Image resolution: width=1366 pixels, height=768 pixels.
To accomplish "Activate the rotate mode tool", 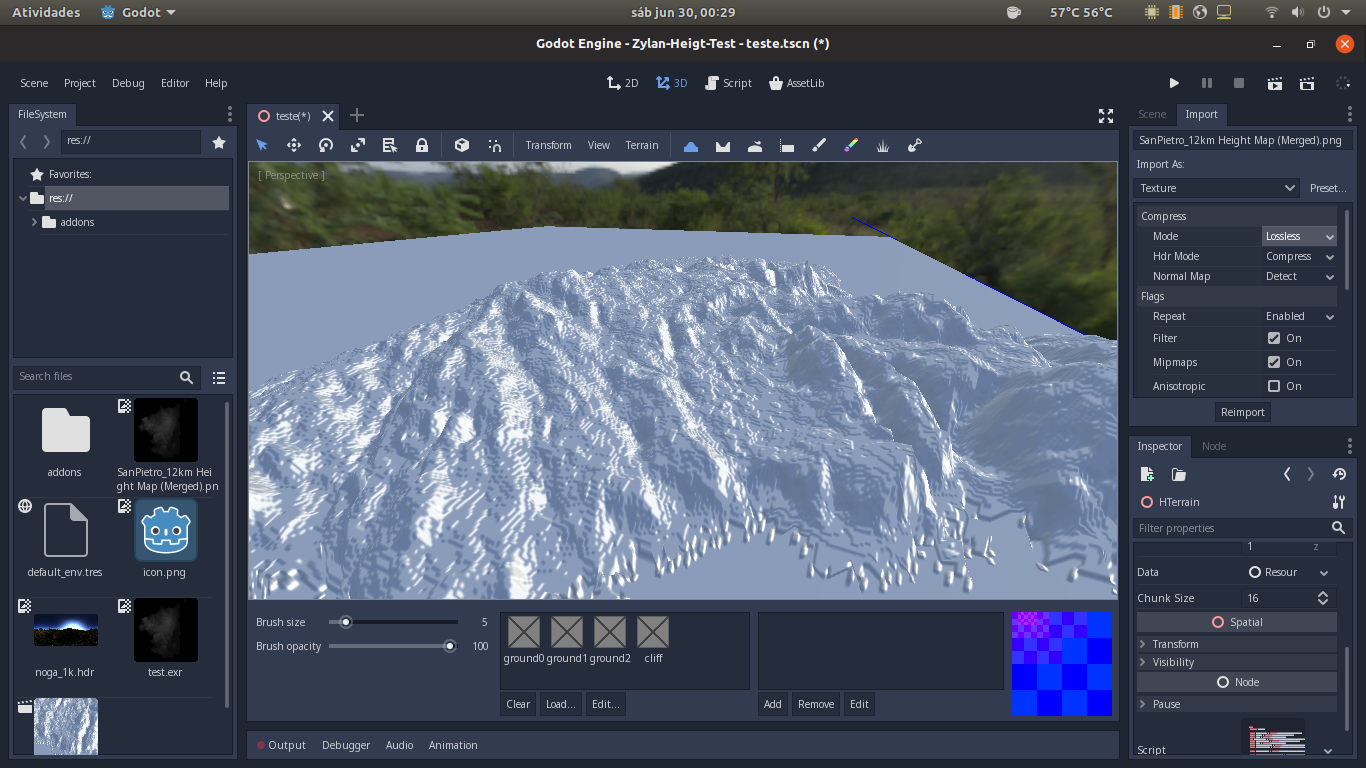I will pos(326,145).
